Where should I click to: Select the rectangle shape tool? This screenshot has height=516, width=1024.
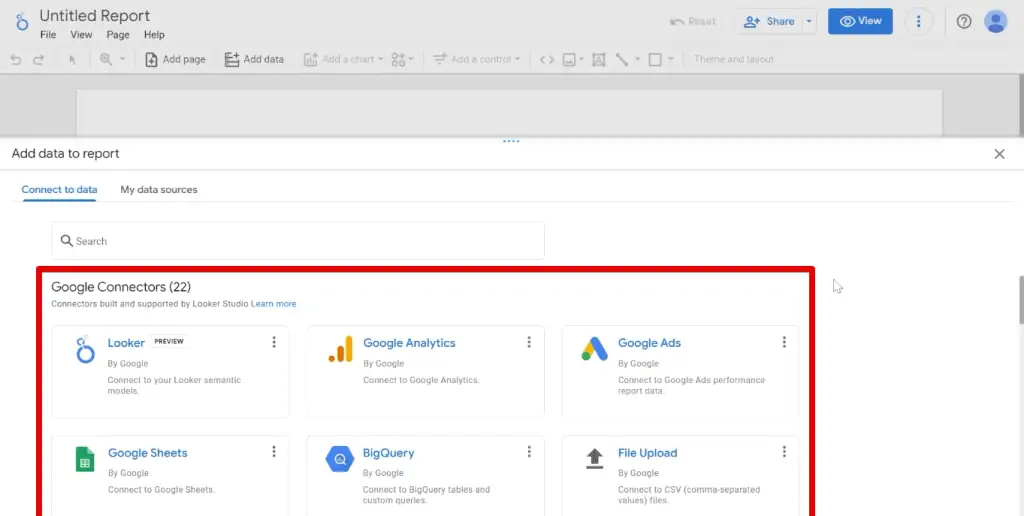(x=655, y=59)
